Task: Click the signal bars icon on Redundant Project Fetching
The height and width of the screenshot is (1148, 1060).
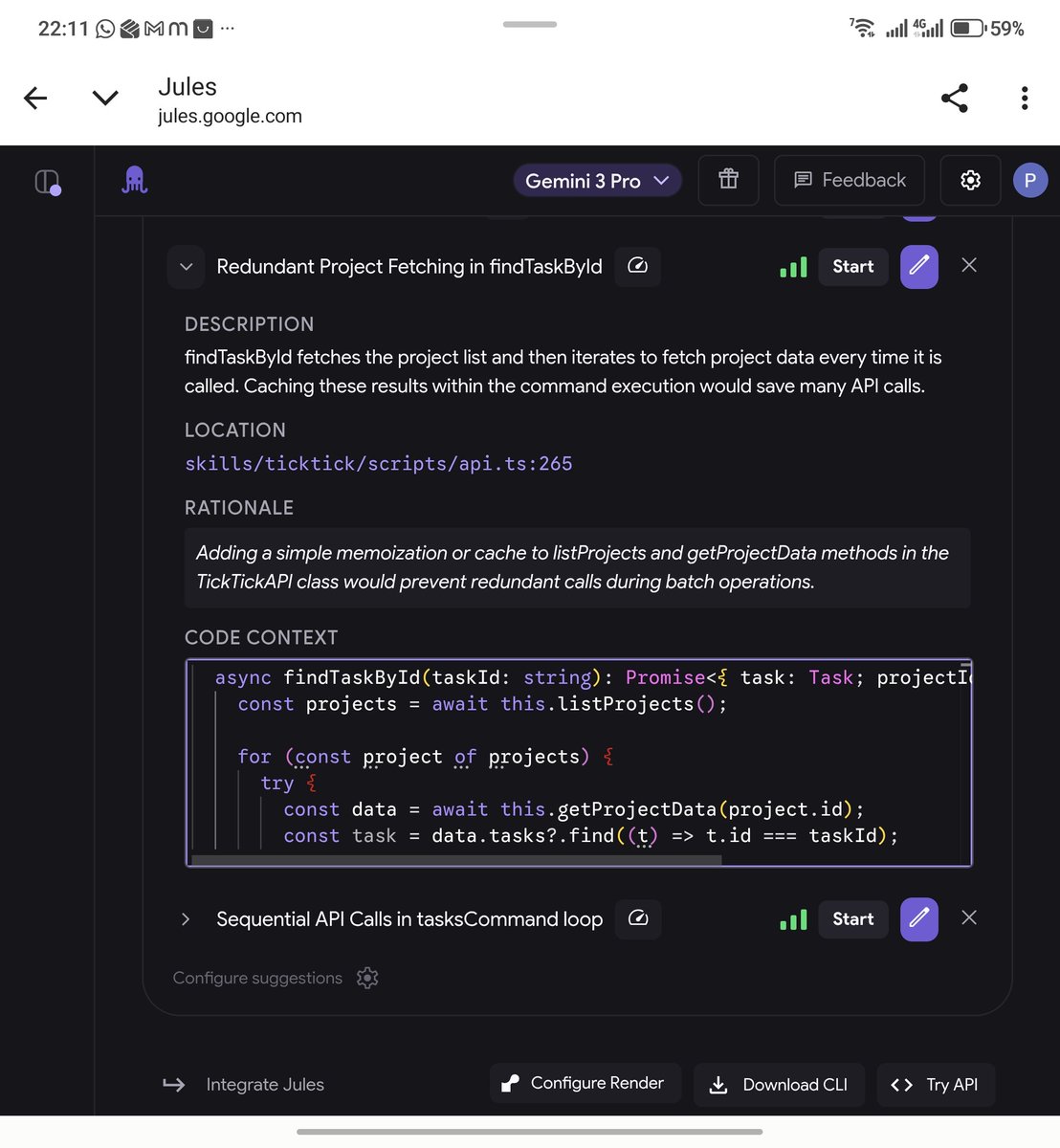Action: (x=793, y=267)
